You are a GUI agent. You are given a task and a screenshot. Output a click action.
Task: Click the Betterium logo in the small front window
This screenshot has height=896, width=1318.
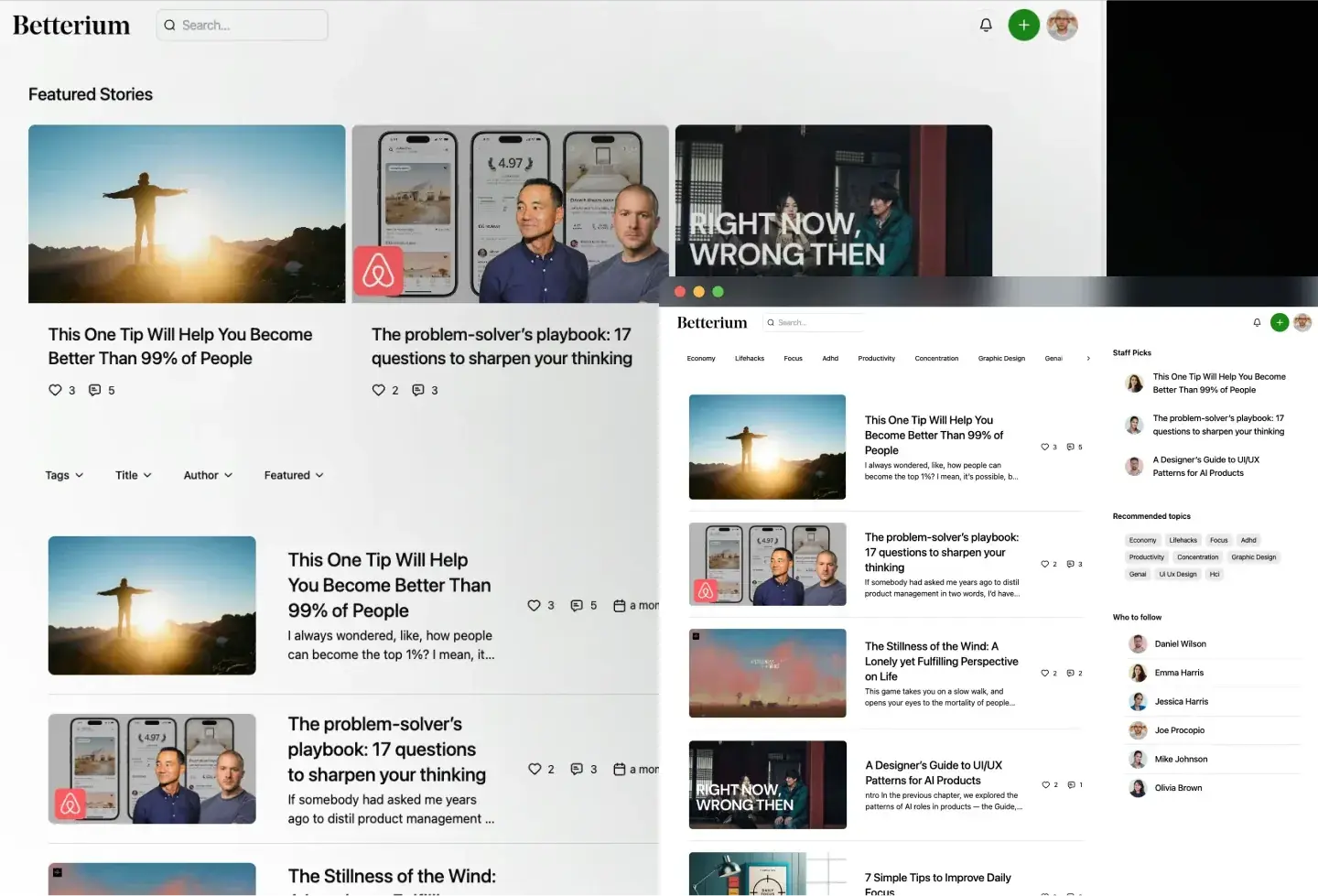point(712,322)
